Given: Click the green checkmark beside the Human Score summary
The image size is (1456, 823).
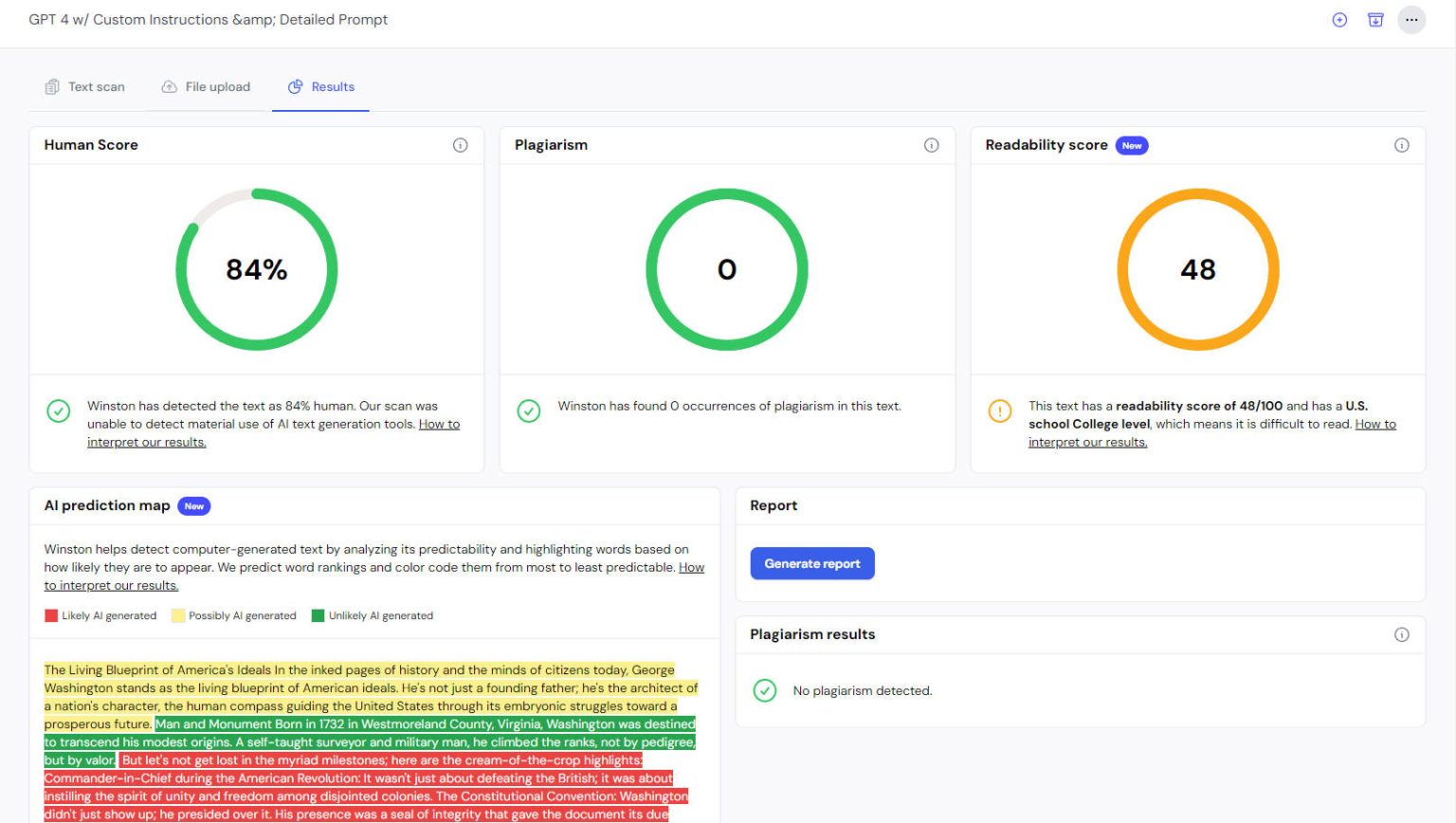Looking at the screenshot, I should click(59, 411).
